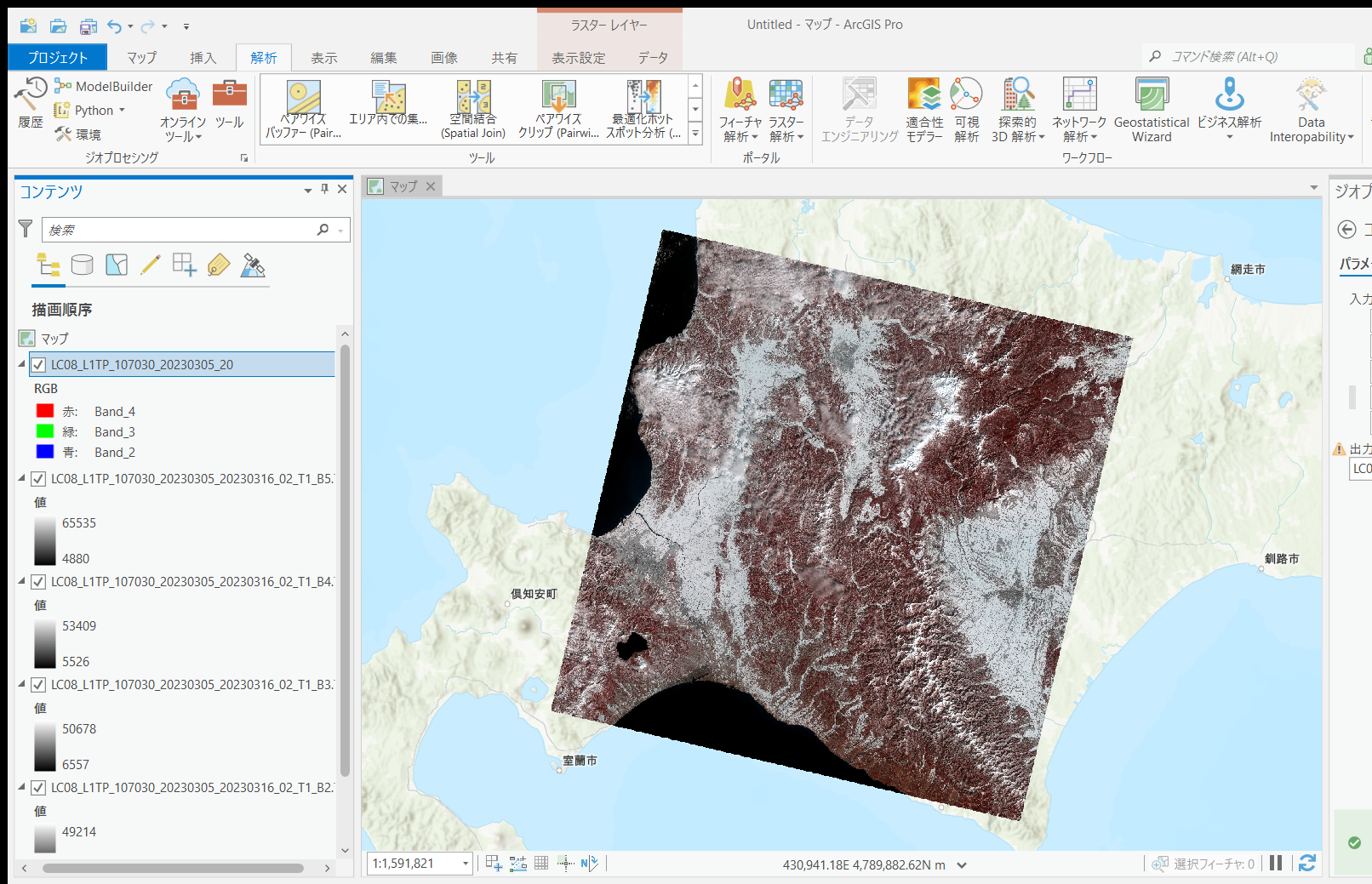This screenshot has height=884, width=1372.
Task: Open the ペアワイズバッファー tool
Action: [304, 109]
